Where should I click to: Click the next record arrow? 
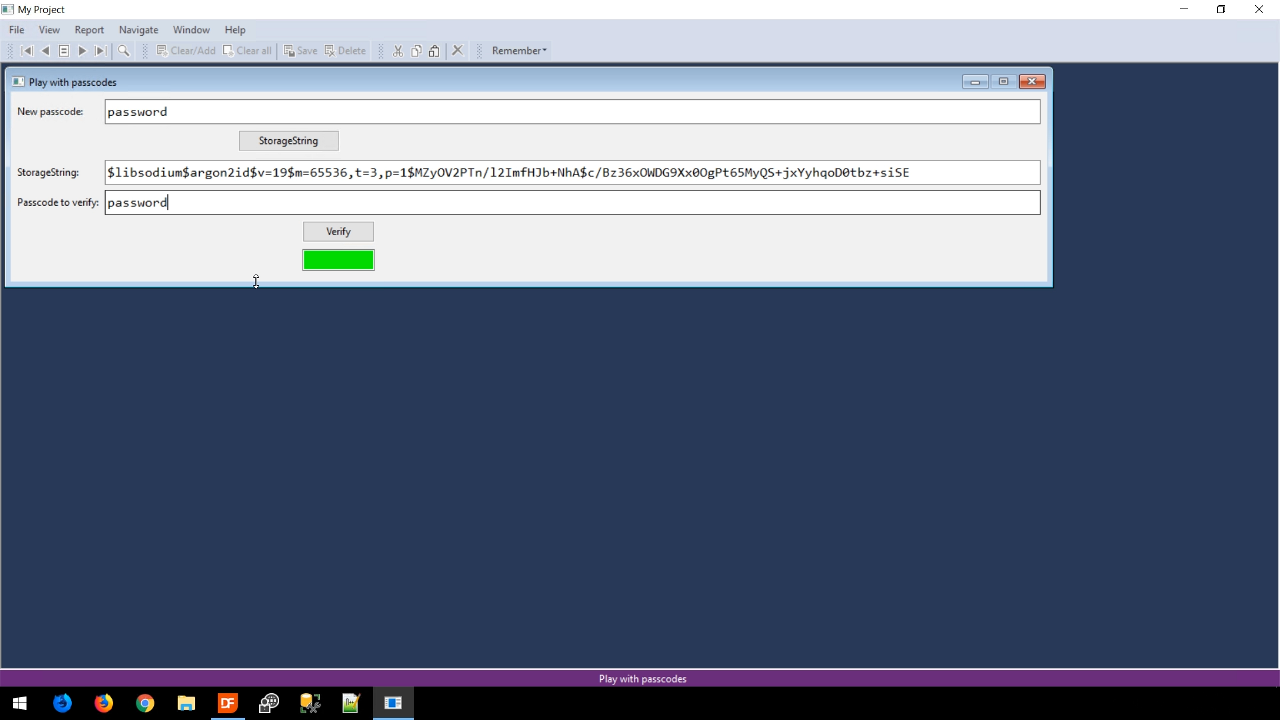click(82, 51)
